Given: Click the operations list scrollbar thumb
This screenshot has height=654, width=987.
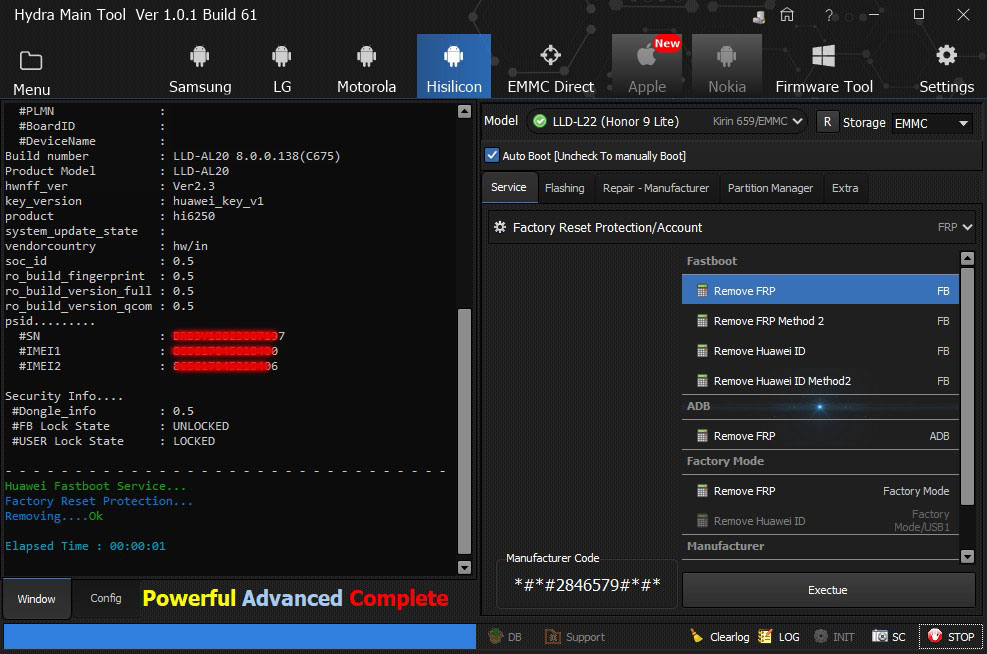Looking at the screenshot, I should [967, 386].
